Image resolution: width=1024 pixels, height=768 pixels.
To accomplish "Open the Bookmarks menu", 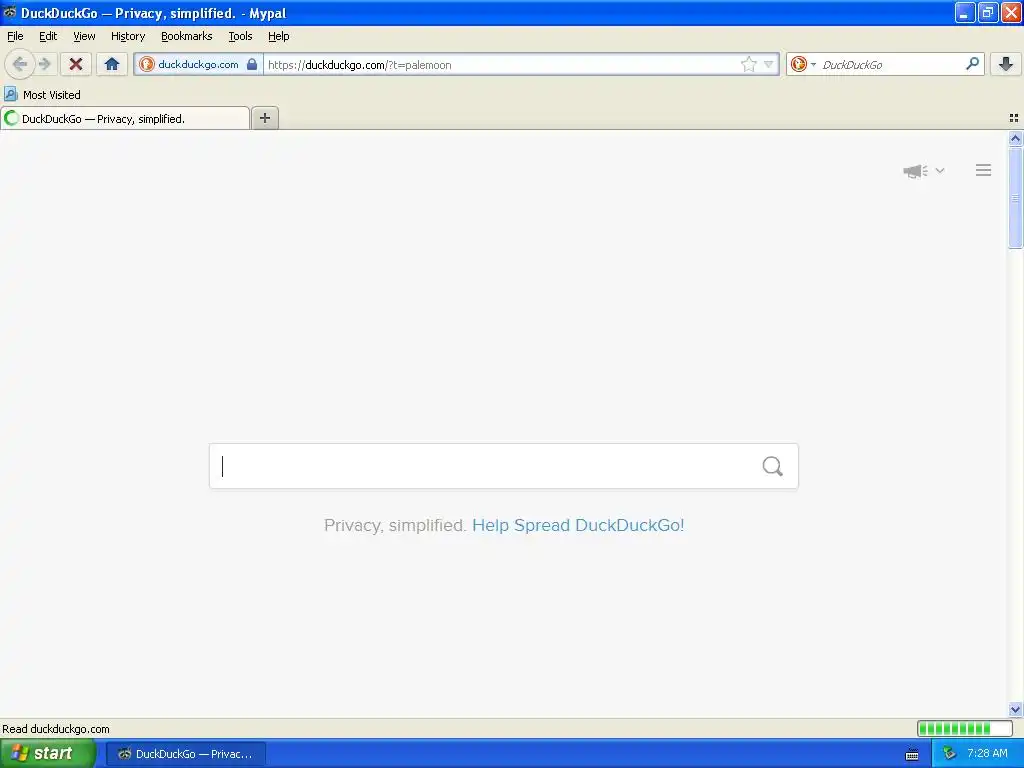I will point(187,36).
